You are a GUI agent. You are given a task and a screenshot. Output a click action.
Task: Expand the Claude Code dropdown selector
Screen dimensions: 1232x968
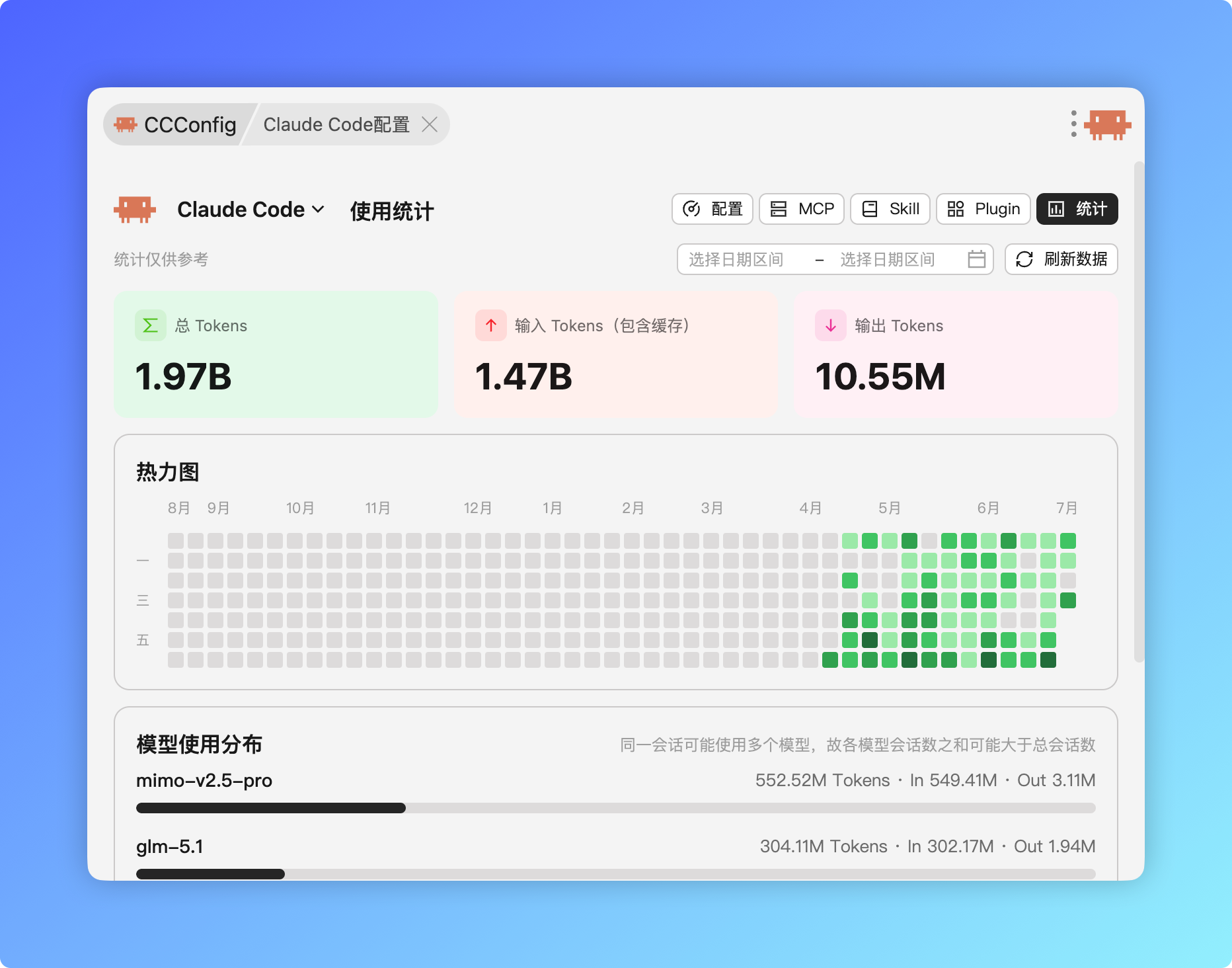click(250, 210)
